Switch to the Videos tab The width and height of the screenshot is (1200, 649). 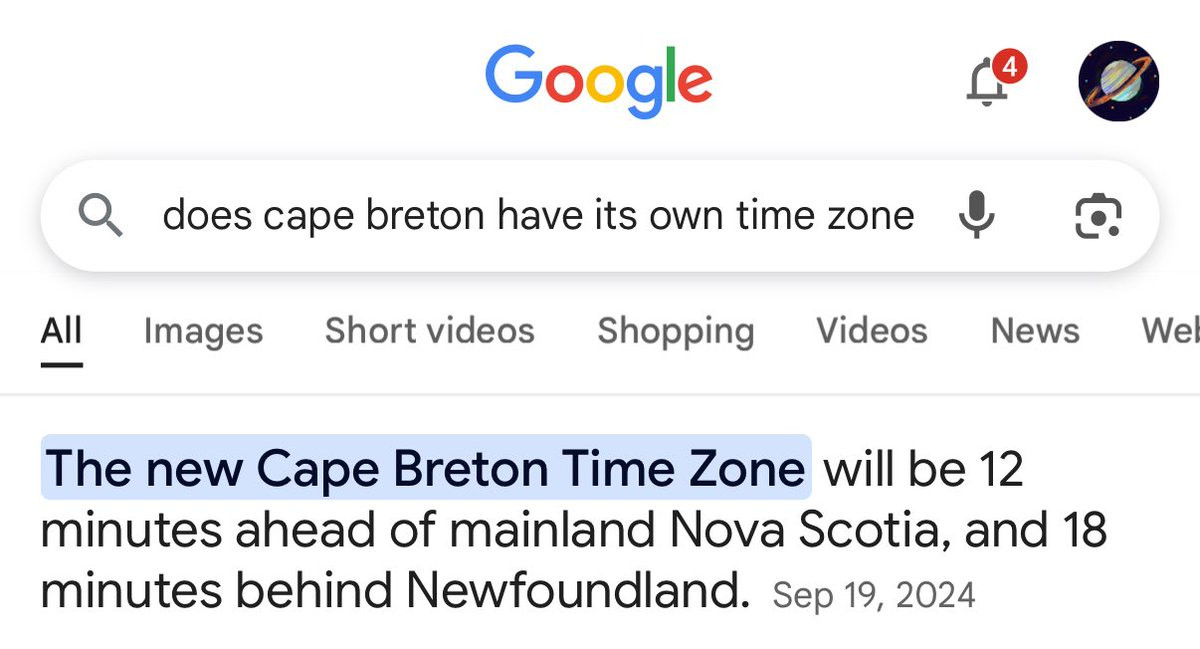(871, 330)
